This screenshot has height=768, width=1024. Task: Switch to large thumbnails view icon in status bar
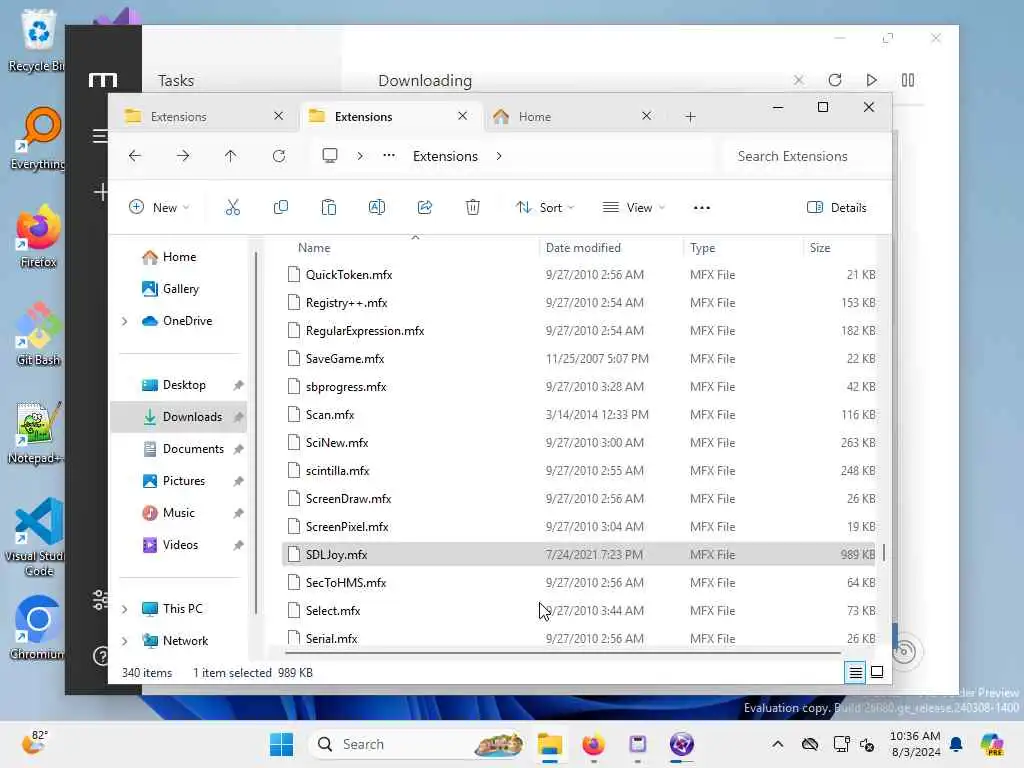(x=877, y=672)
